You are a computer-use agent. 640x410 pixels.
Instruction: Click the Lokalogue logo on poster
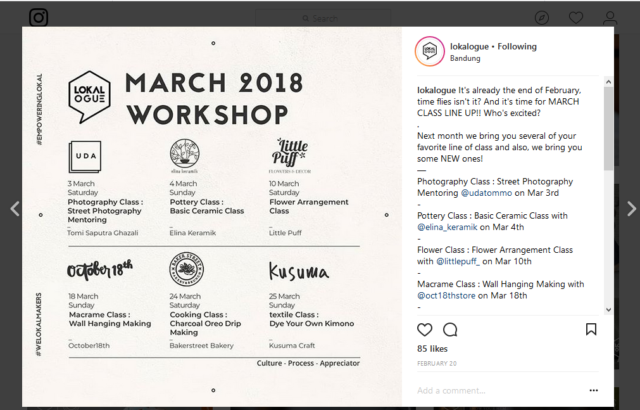point(89,97)
